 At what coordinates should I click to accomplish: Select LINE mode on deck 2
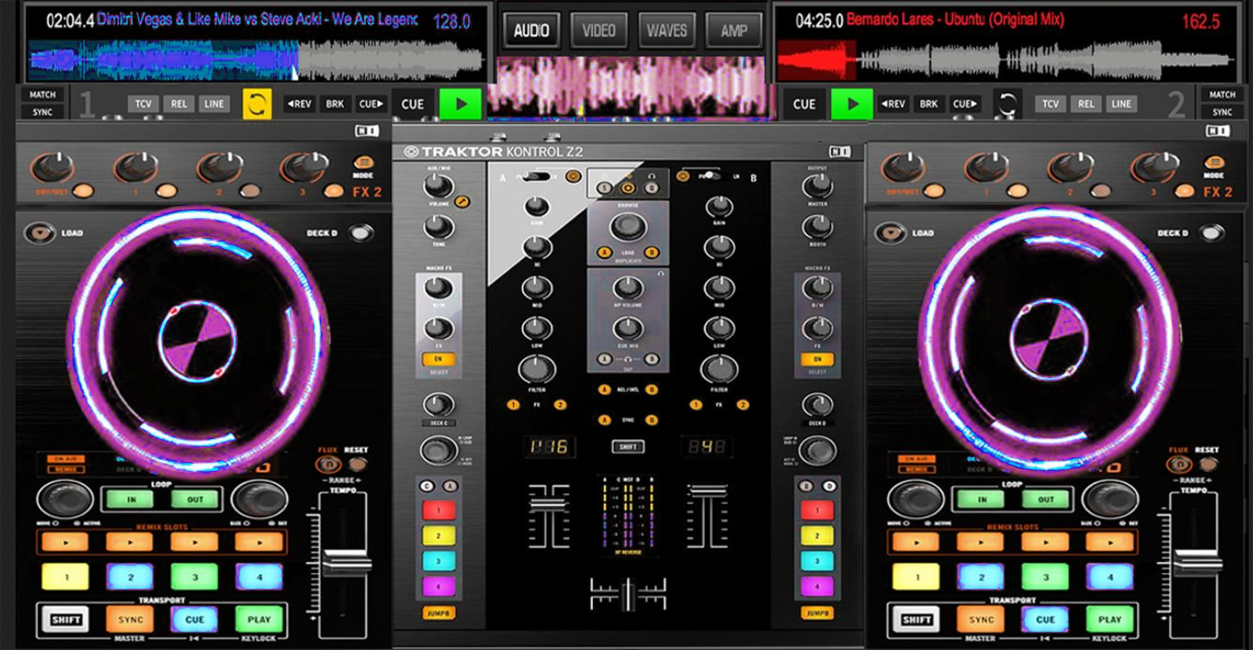pyautogui.click(x=1121, y=104)
